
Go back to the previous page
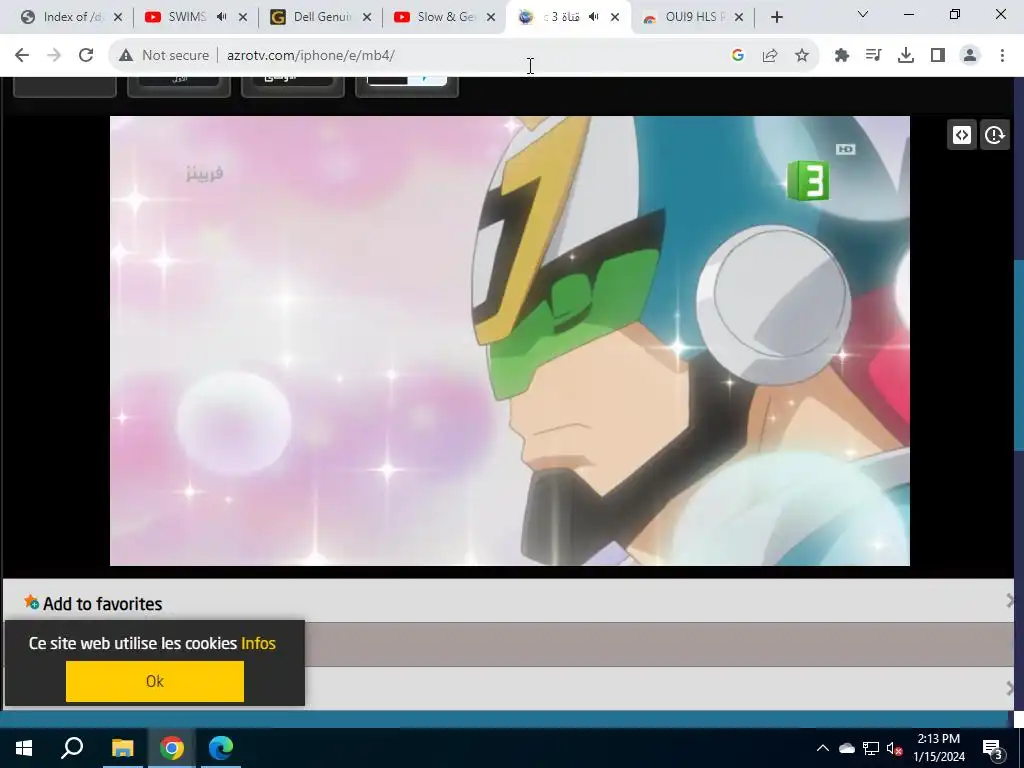click(22, 56)
